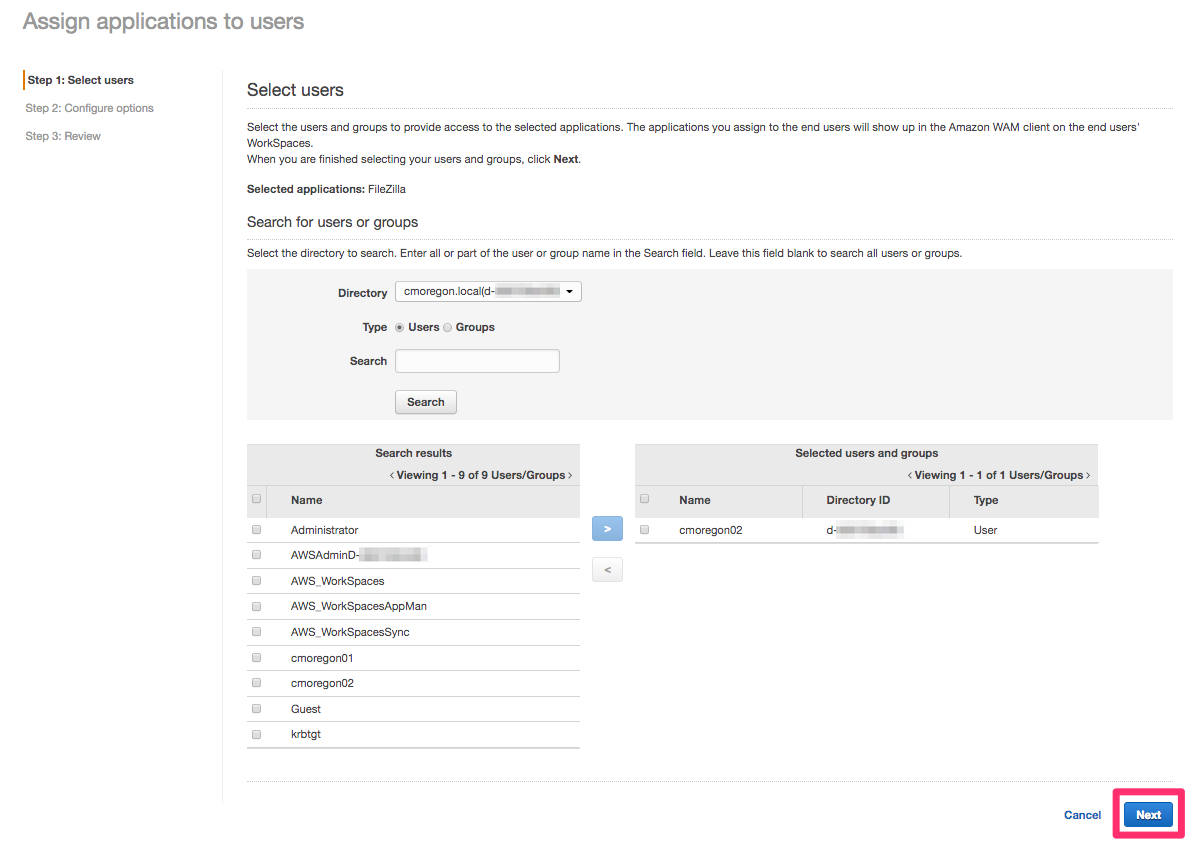Viewport: 1191px width, 842px height.
Task: Select the Groups radio button
Action: (x=447, y=327)
